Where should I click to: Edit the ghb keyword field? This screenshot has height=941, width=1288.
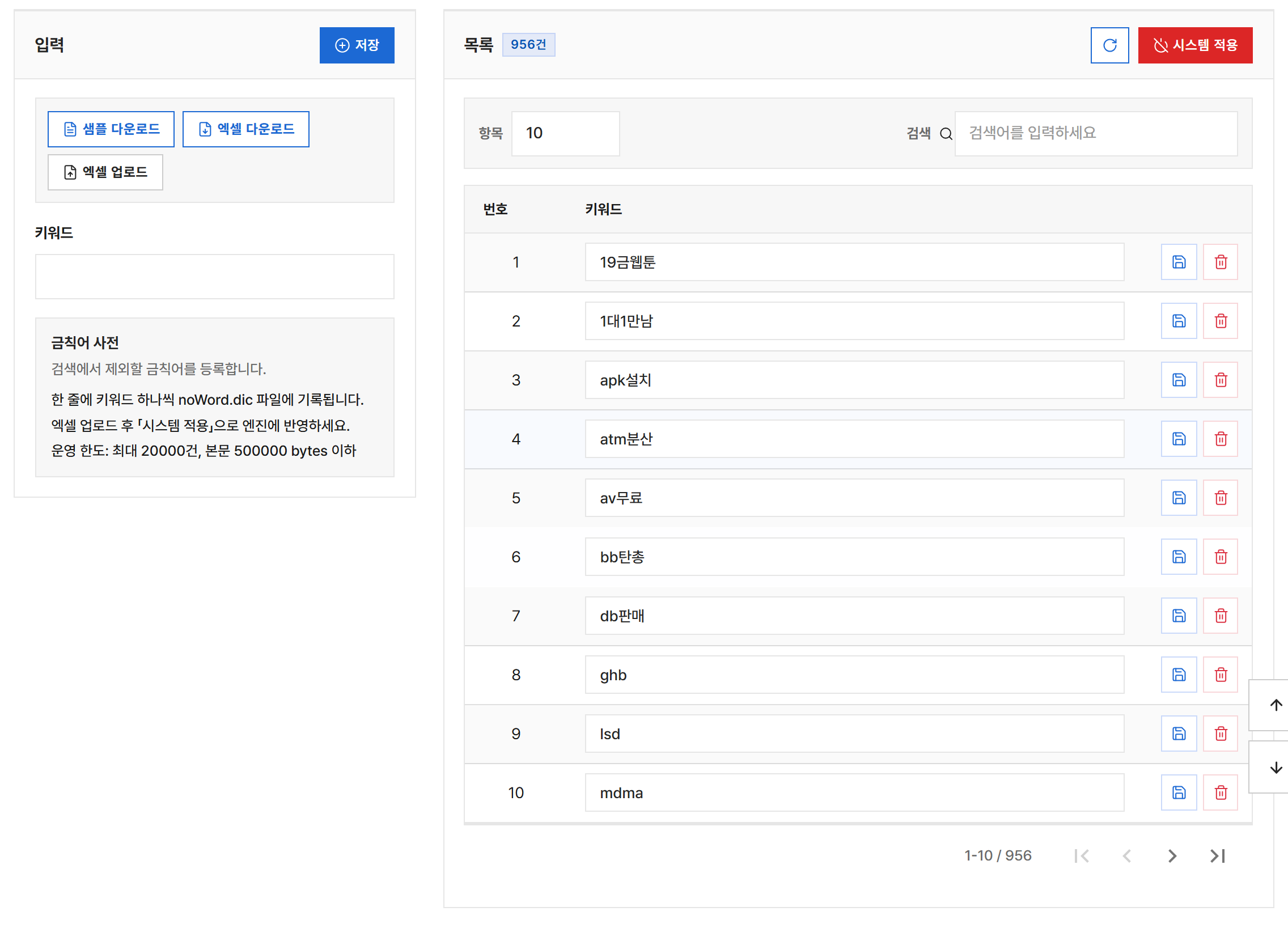tap(854, 675)
